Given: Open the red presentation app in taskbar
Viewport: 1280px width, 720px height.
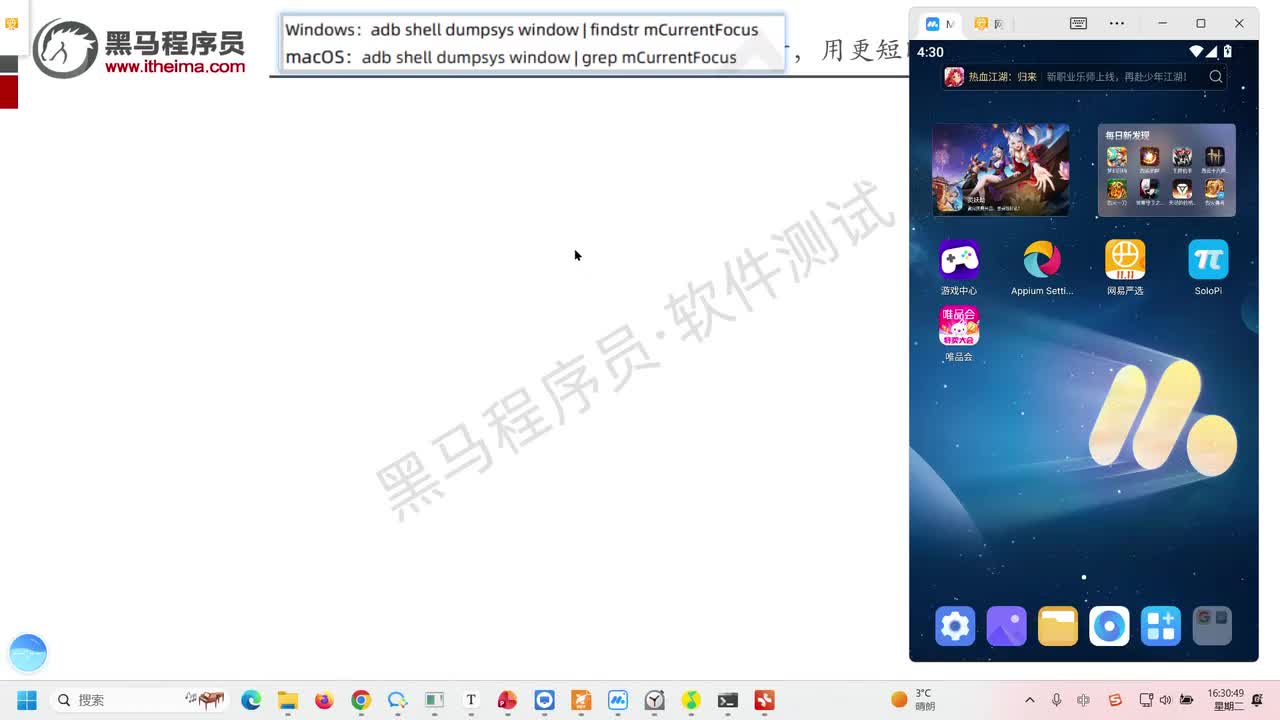Looking at the screenshot, I should [x=507, y=700].
